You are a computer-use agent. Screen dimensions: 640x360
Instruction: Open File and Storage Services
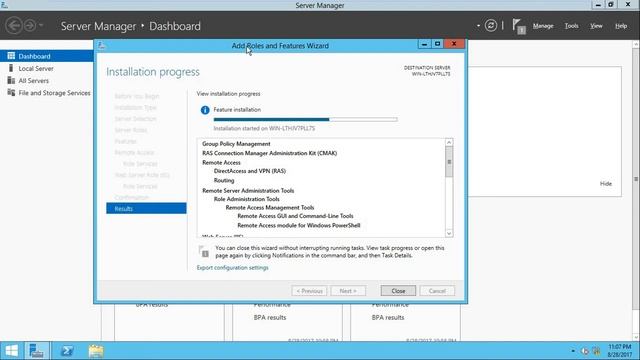point(54,93)
